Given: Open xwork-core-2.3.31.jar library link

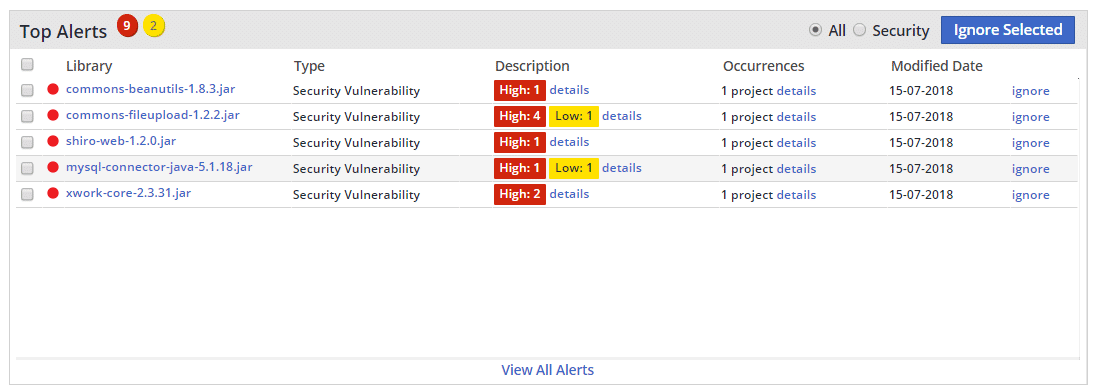Looking at the screenshot, I should click(x=129, y=193).
